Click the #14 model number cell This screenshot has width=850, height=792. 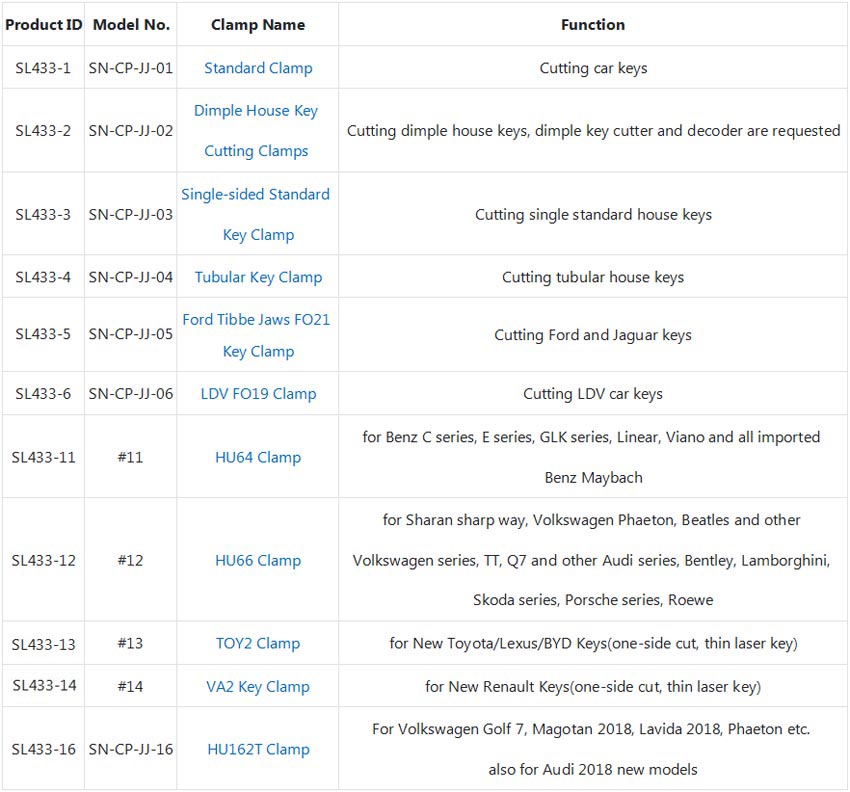point(131,687)
